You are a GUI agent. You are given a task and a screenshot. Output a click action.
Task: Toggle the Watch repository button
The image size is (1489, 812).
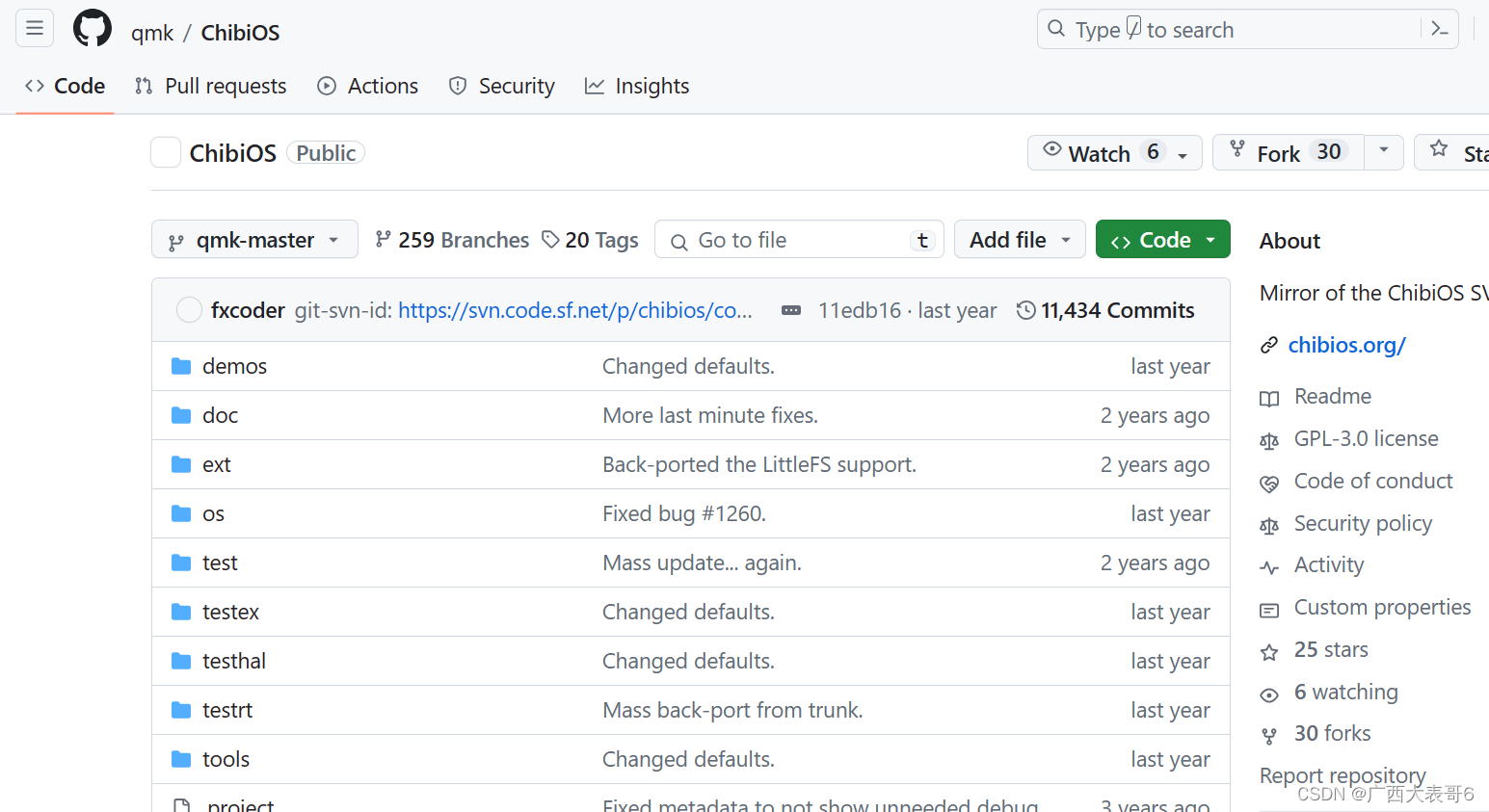[x=1114, y=152]
